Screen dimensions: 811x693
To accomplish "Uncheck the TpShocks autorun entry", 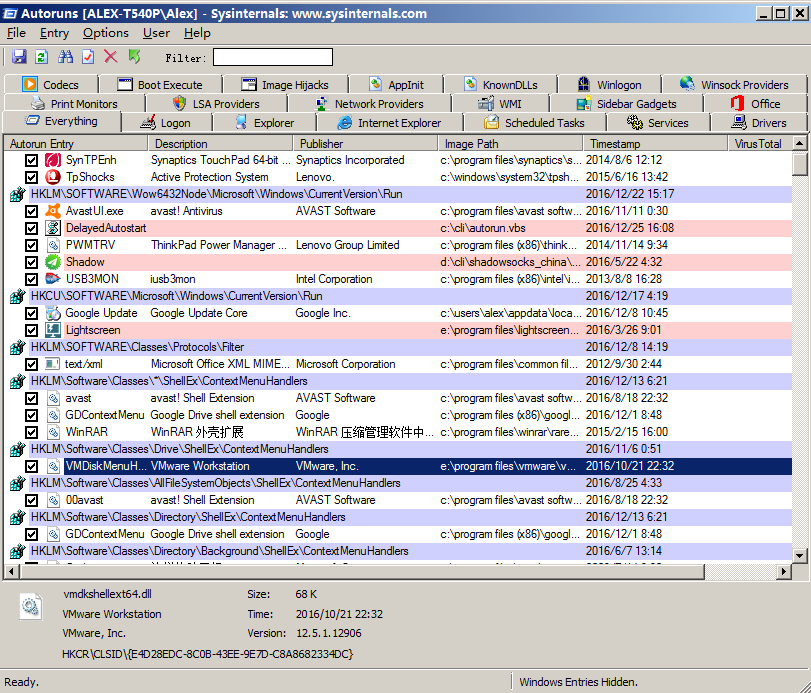I will pos(32,177).
